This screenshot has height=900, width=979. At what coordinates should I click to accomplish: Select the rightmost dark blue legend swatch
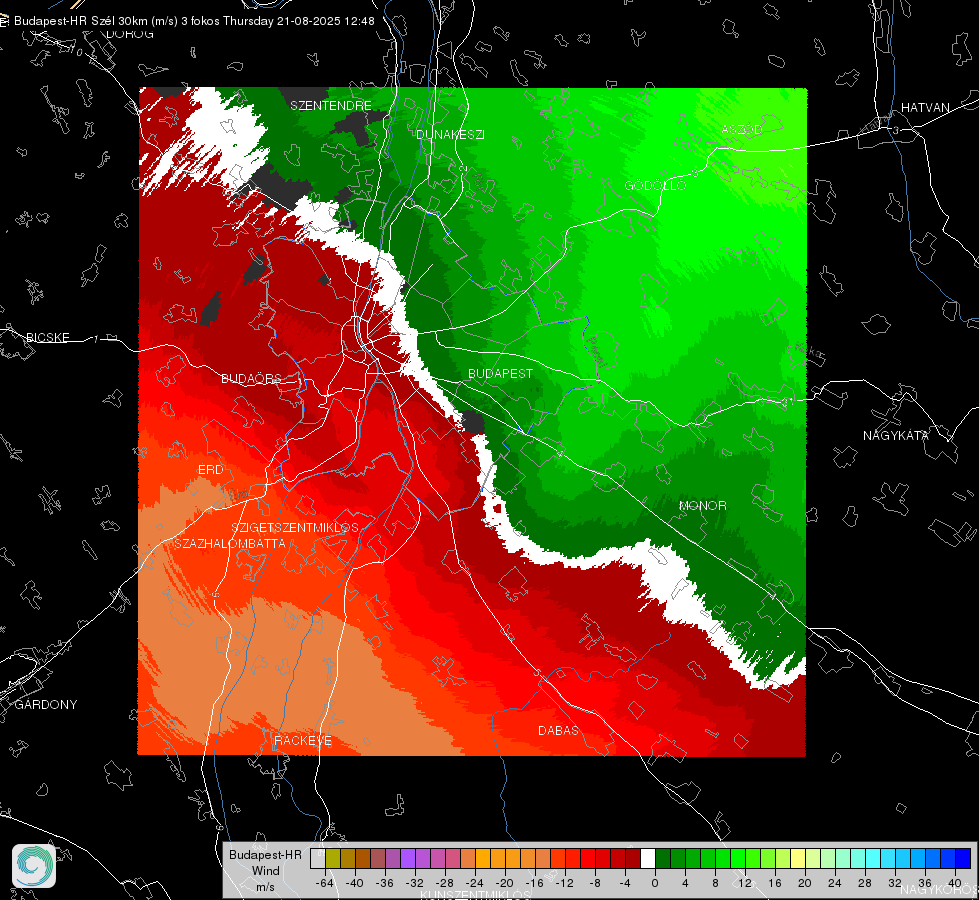pos(963,858)
